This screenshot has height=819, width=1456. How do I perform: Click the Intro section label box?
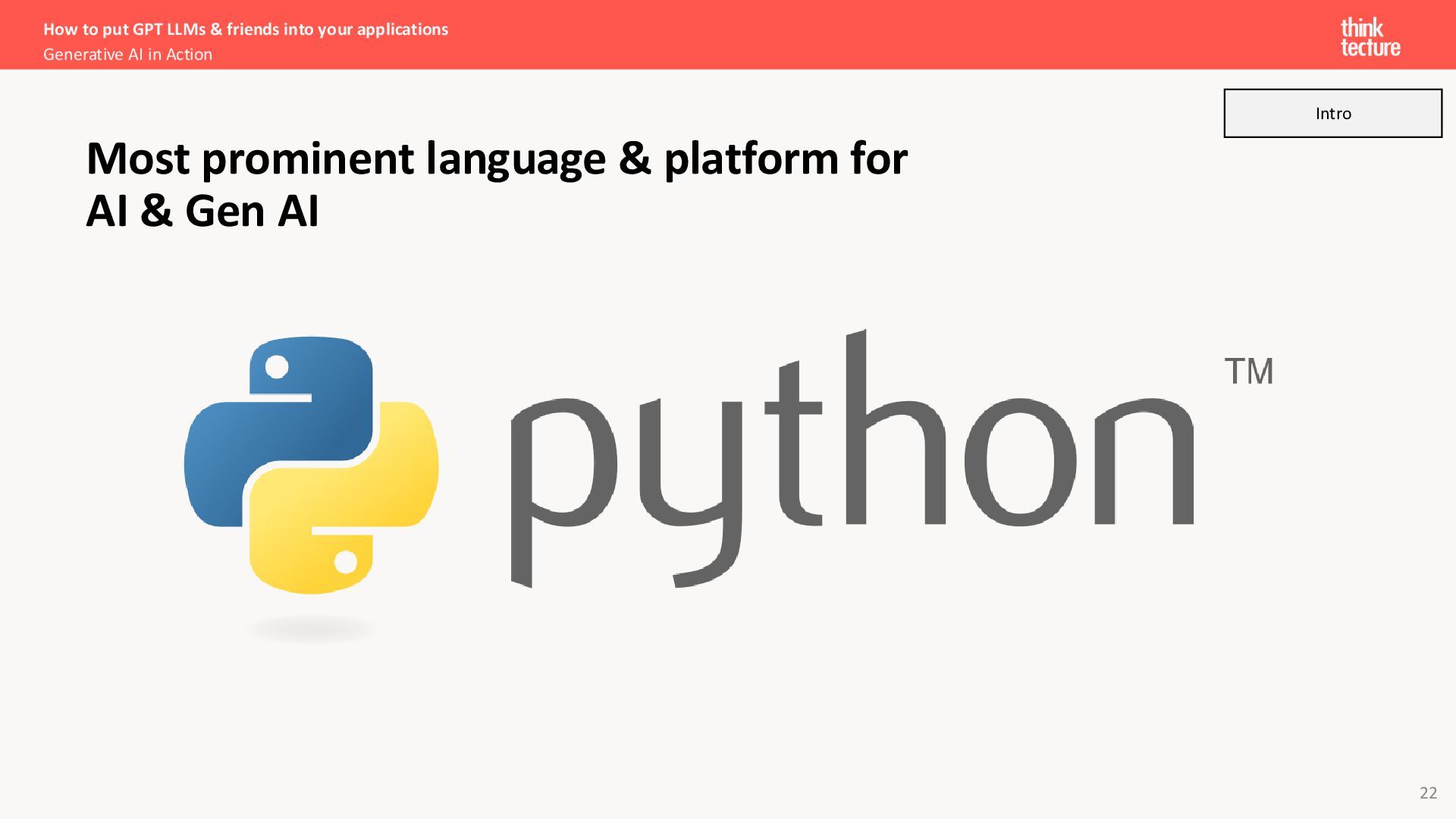coord(1332,113)
